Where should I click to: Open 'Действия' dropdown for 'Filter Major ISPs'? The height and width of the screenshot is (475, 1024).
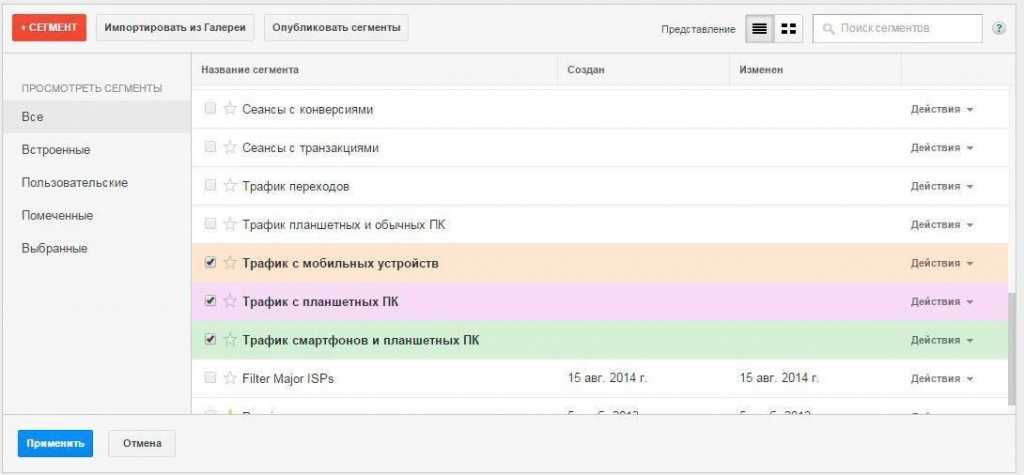click(941, 379)
